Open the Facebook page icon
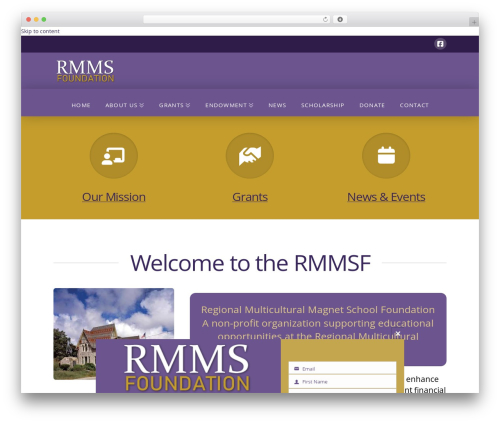 [440, 44]
